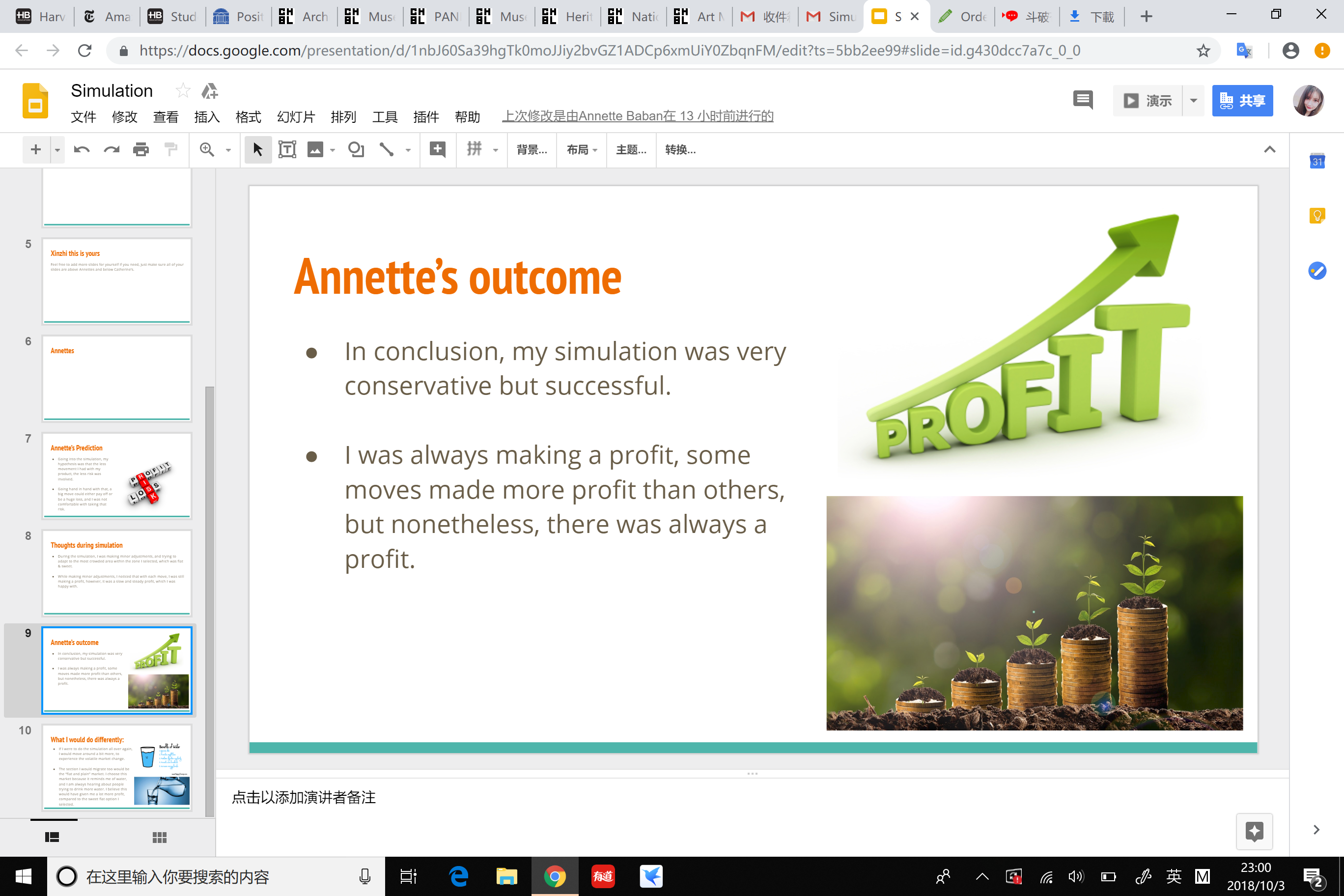This screenshot has height=896, width=1344.
Task: Open the Google Tasks side panel icon
Action: (x=1316, y=271)
